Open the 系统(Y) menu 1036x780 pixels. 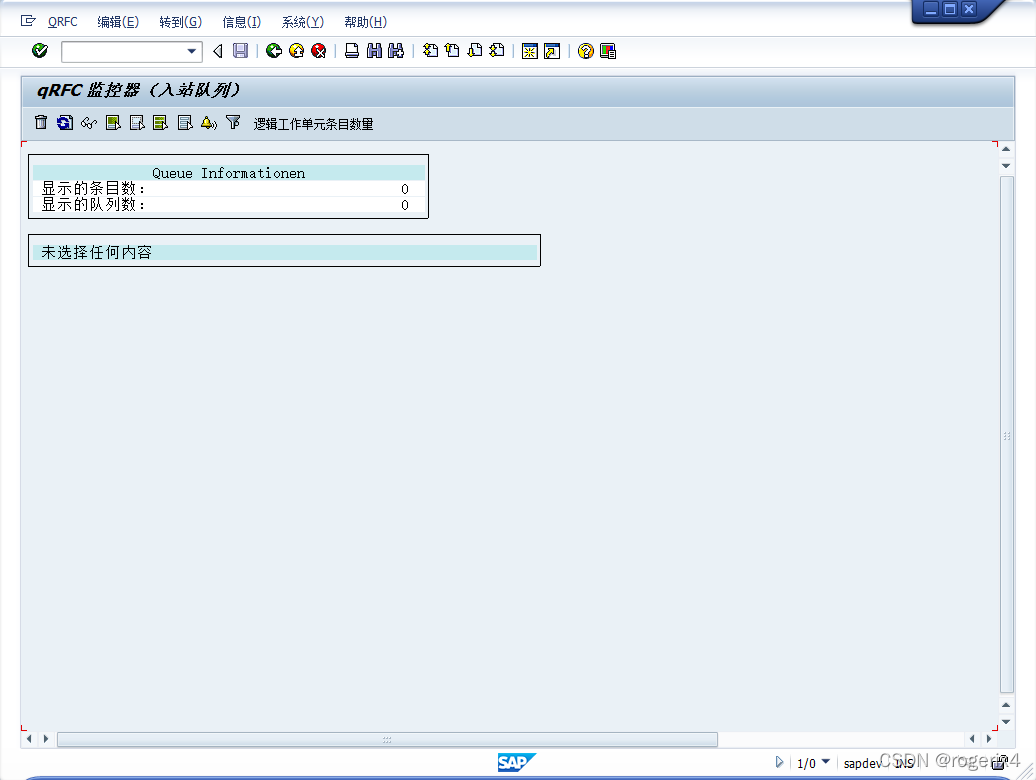tap(302, 22)
